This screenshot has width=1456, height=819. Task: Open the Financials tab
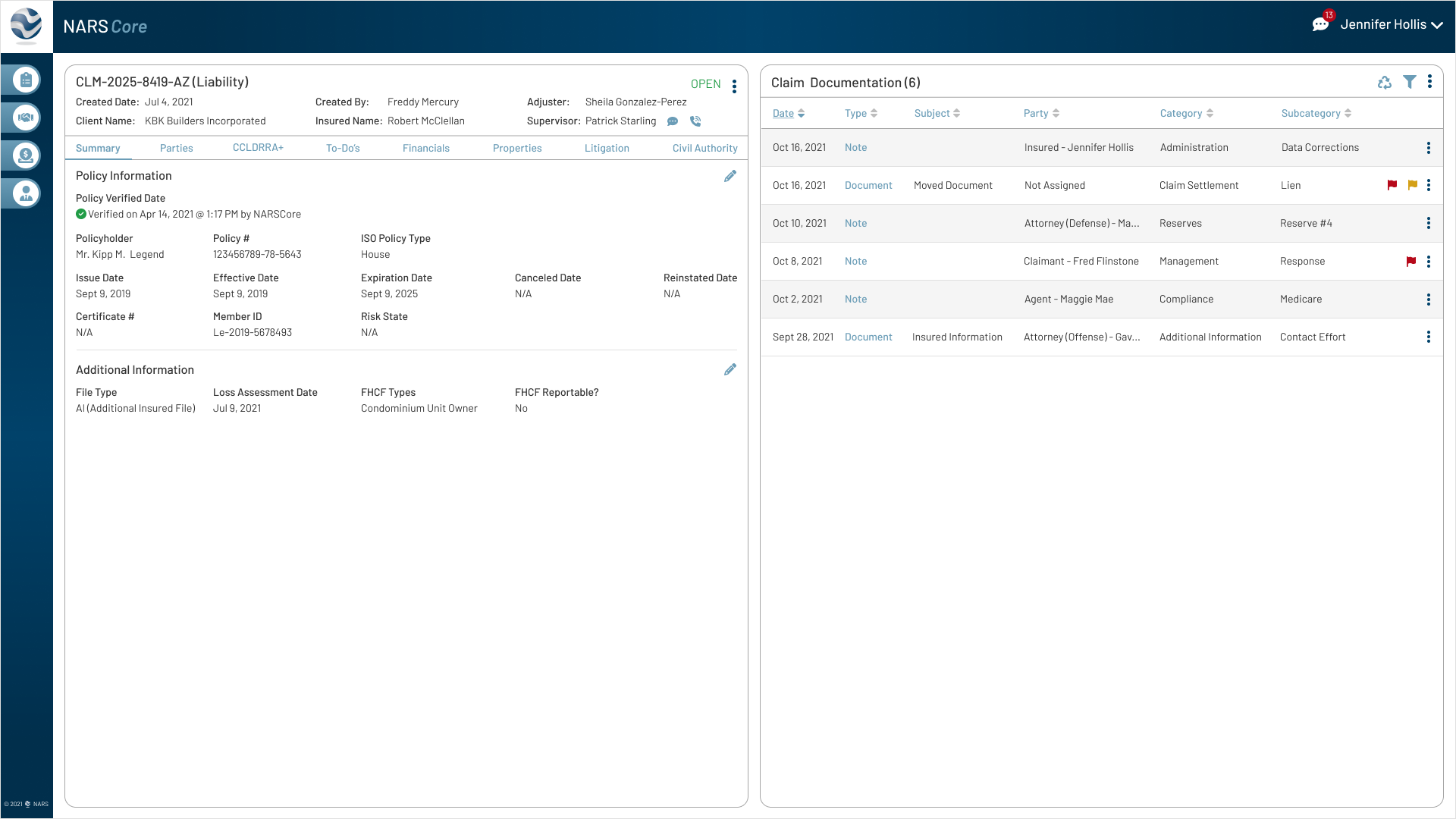[426, 148]
